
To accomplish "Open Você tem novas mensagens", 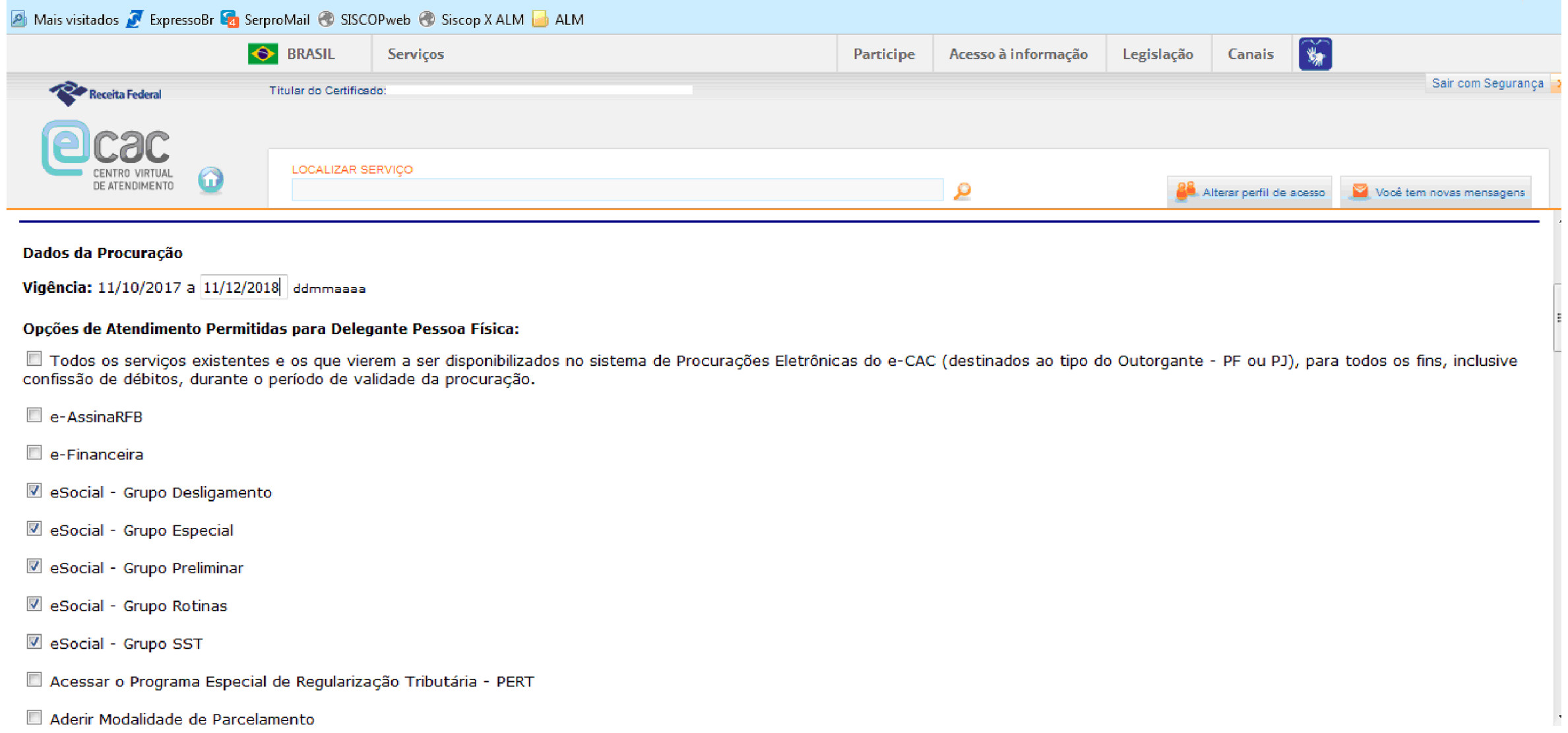I will pos(1436,192).
